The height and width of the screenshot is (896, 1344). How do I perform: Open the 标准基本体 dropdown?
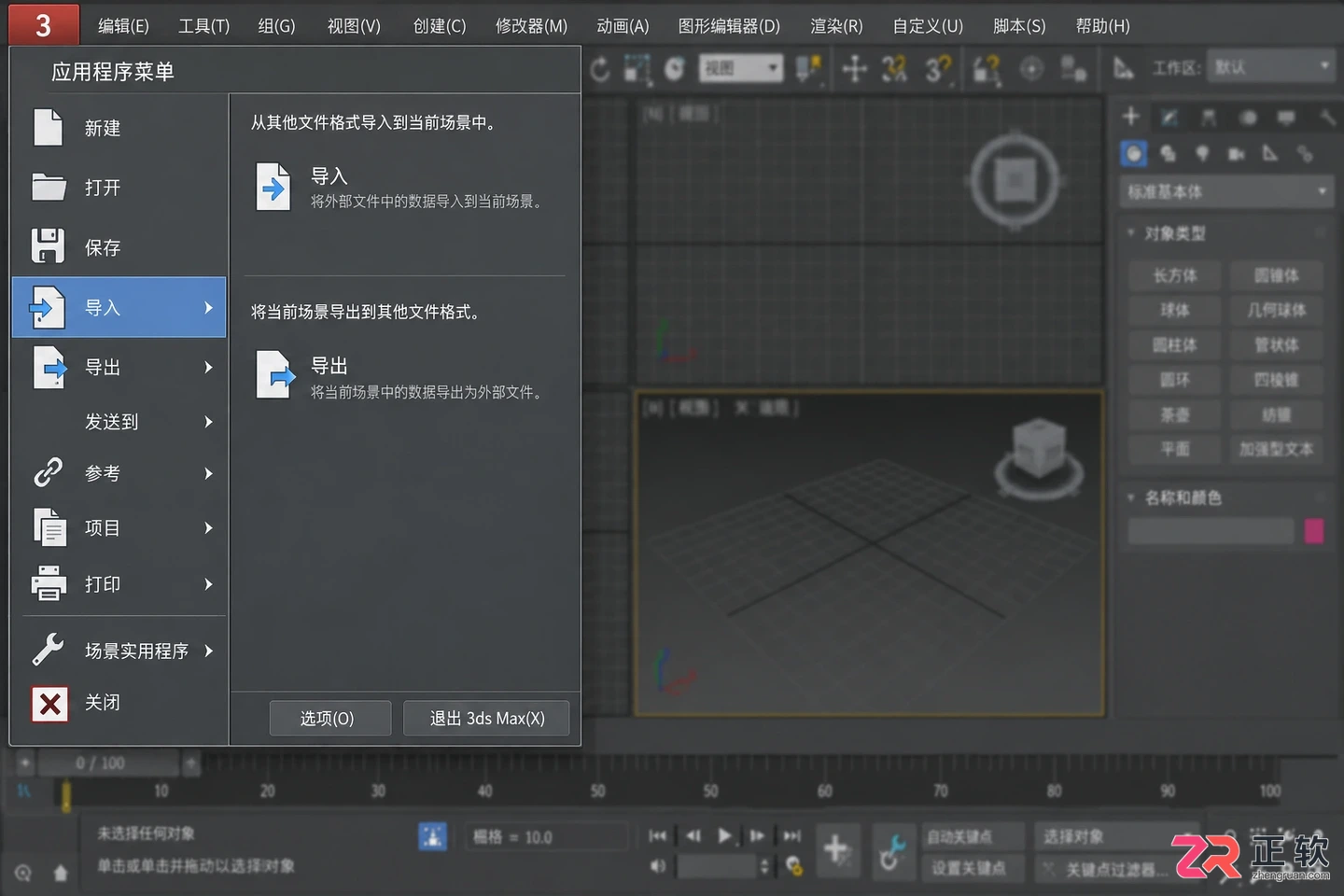click(1227, 192)
